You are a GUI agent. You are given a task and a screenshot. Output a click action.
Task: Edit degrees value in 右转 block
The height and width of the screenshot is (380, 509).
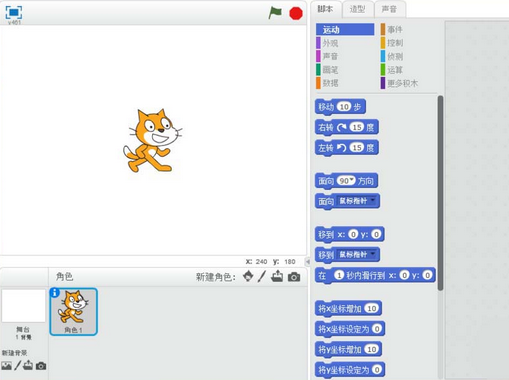357,127
